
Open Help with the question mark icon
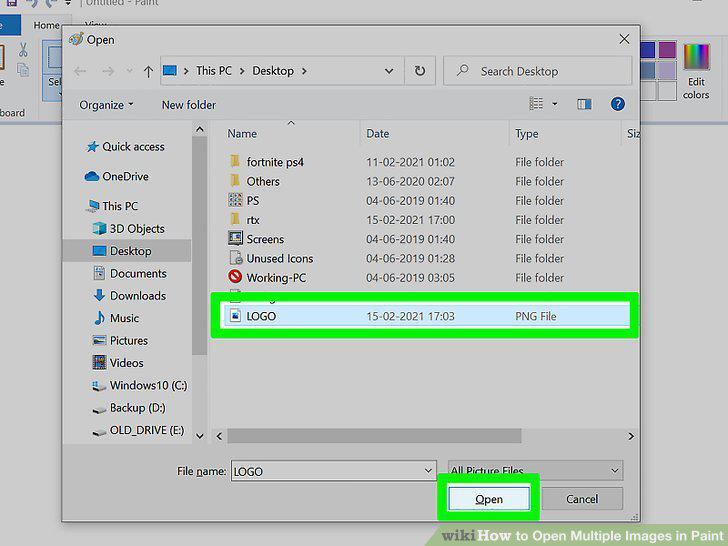click(618, 104)
